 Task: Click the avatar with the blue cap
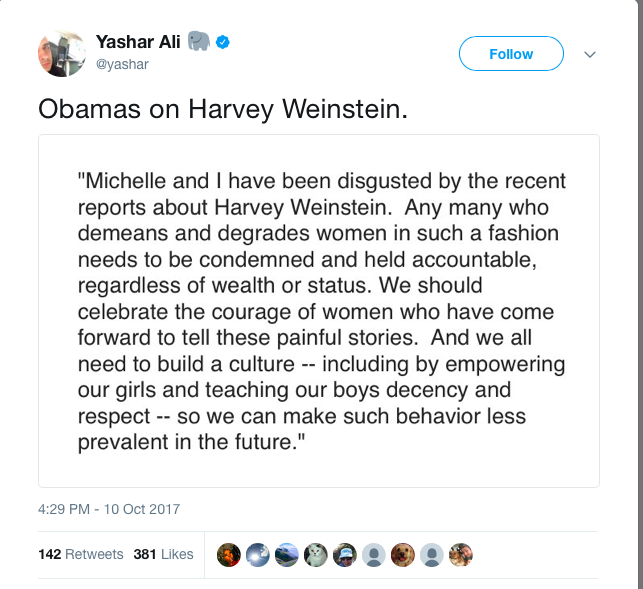(345, 554)
